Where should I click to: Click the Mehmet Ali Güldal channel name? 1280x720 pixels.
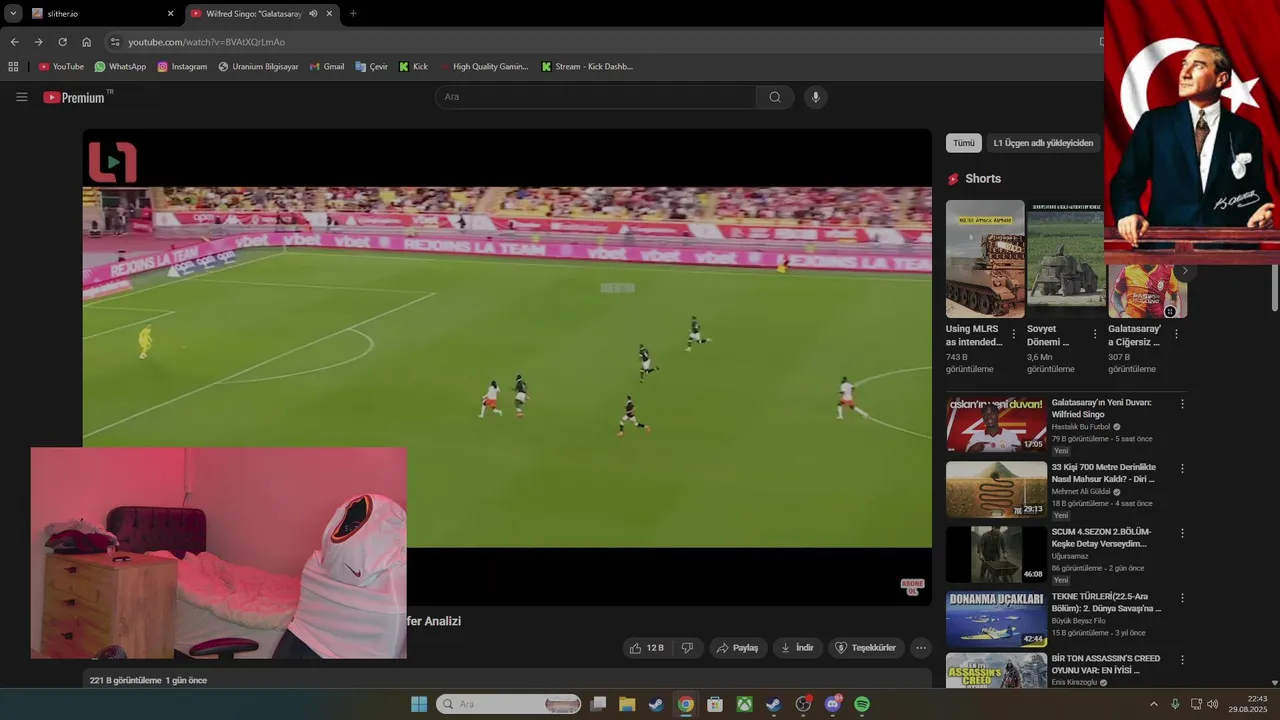(x=1081, y=492)
